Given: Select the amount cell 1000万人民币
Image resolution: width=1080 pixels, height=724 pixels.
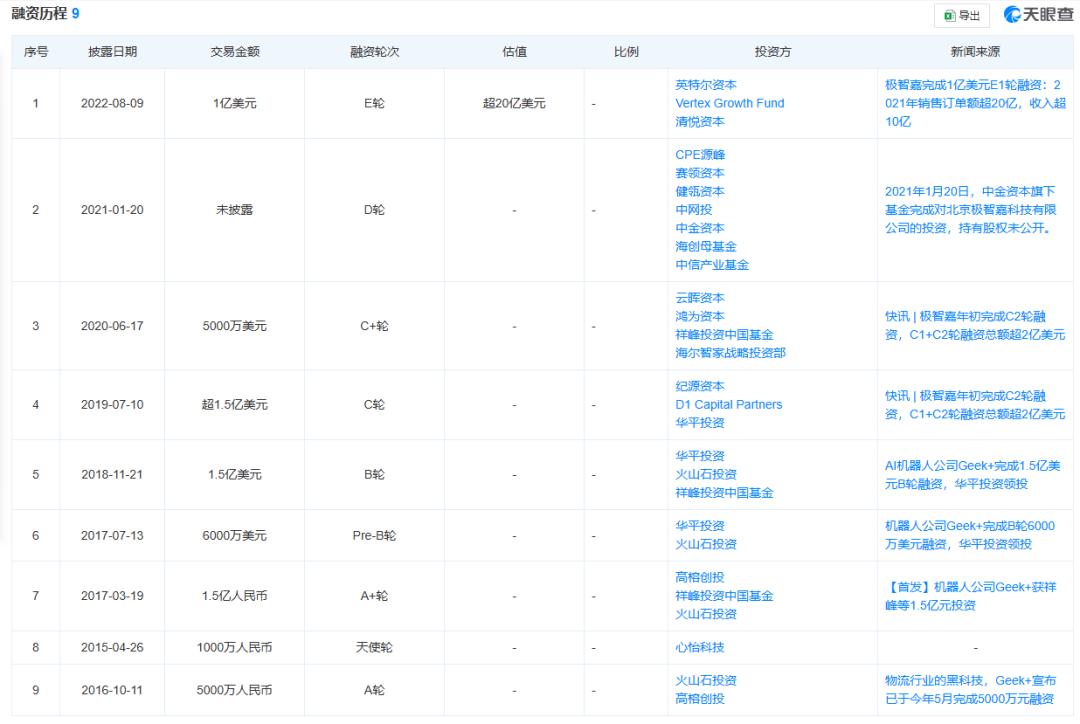Looking at the screenshot, I should coord(234,648).
